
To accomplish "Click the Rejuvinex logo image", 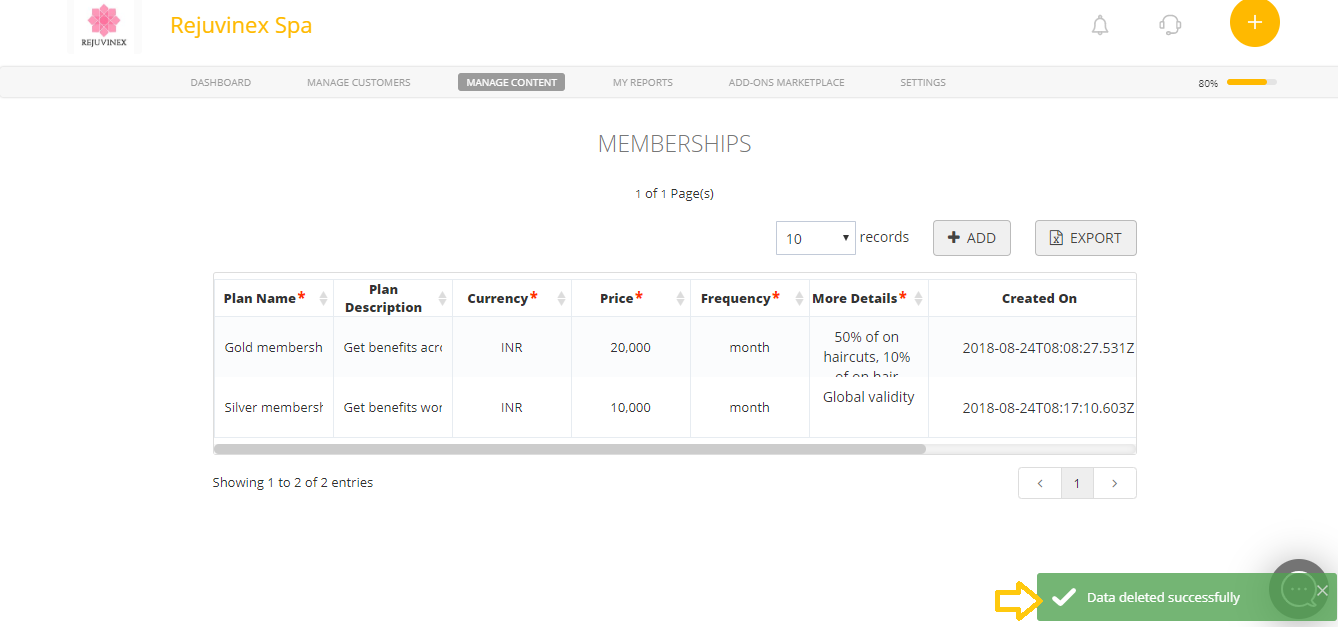I will click(104, 24).
